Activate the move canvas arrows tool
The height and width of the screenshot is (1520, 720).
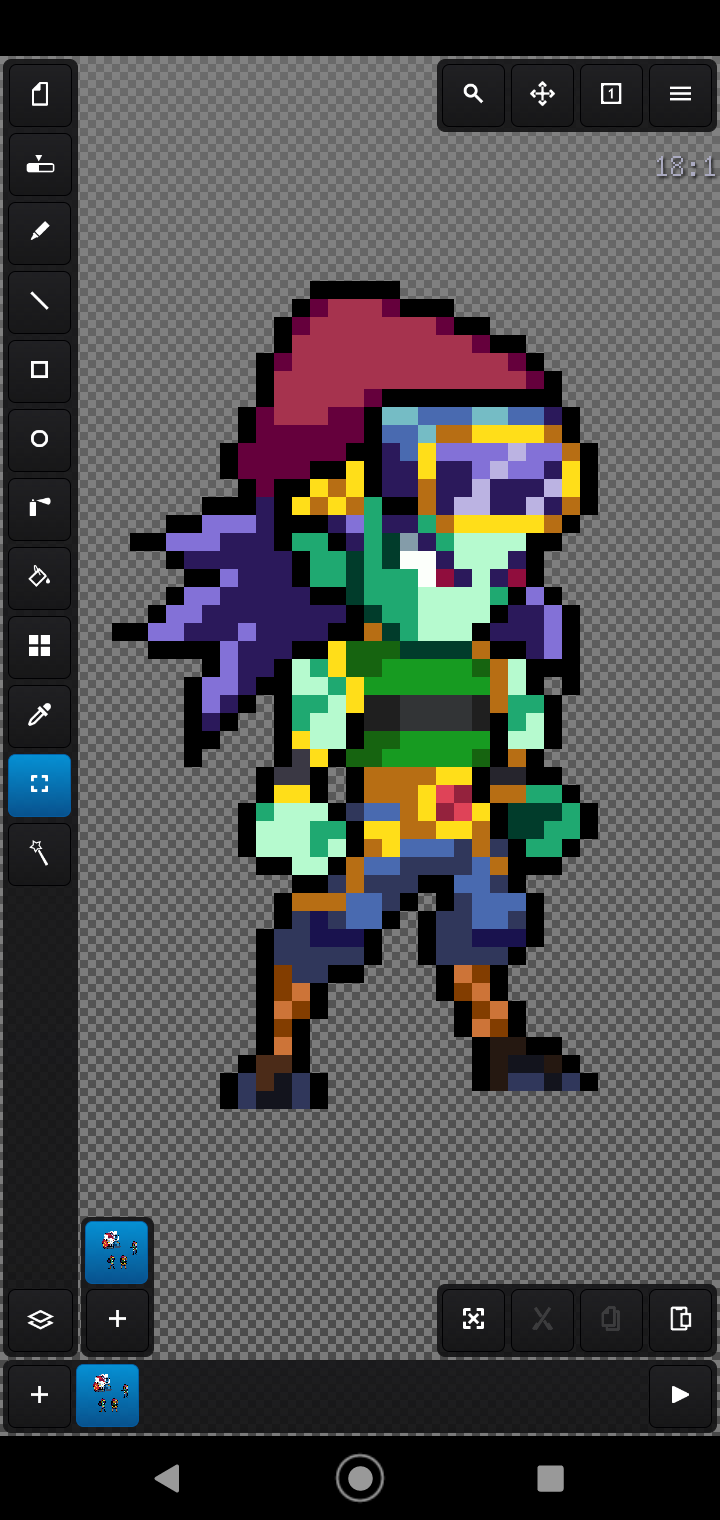(x=542, y=95)
